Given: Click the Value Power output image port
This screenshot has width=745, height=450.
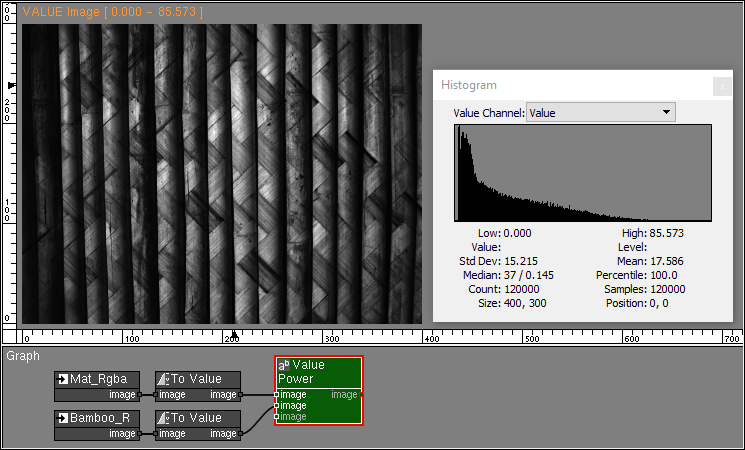Looking at the screenshot, I should click(360, 395).
